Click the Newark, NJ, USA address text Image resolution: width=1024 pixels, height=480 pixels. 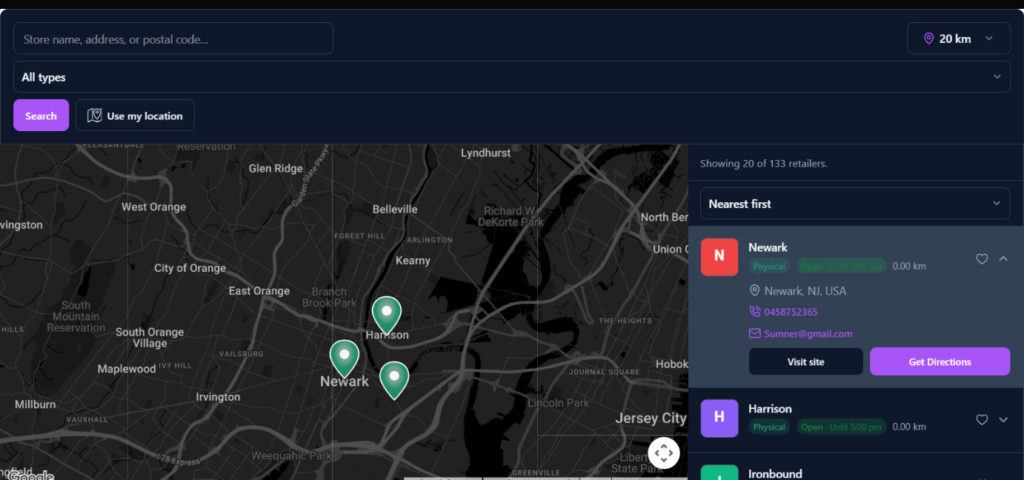(x=805, y=291)
